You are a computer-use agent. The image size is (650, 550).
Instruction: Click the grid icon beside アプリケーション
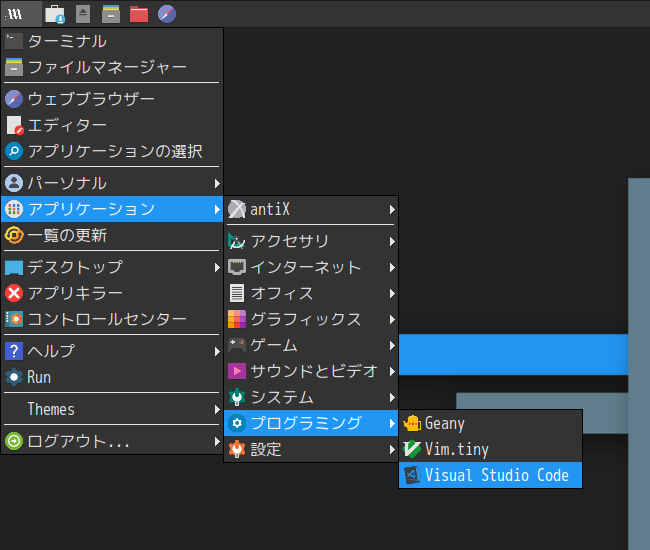pos(14,209)
